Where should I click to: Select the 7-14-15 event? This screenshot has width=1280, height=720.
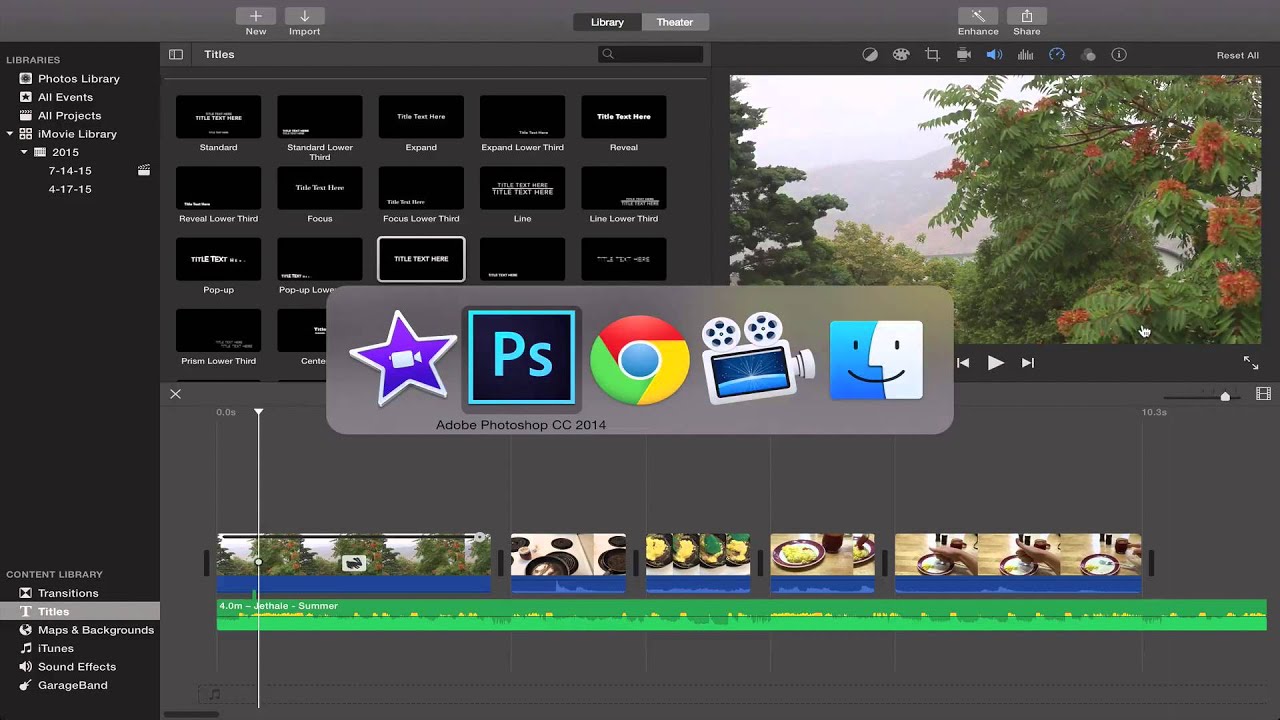70,171
